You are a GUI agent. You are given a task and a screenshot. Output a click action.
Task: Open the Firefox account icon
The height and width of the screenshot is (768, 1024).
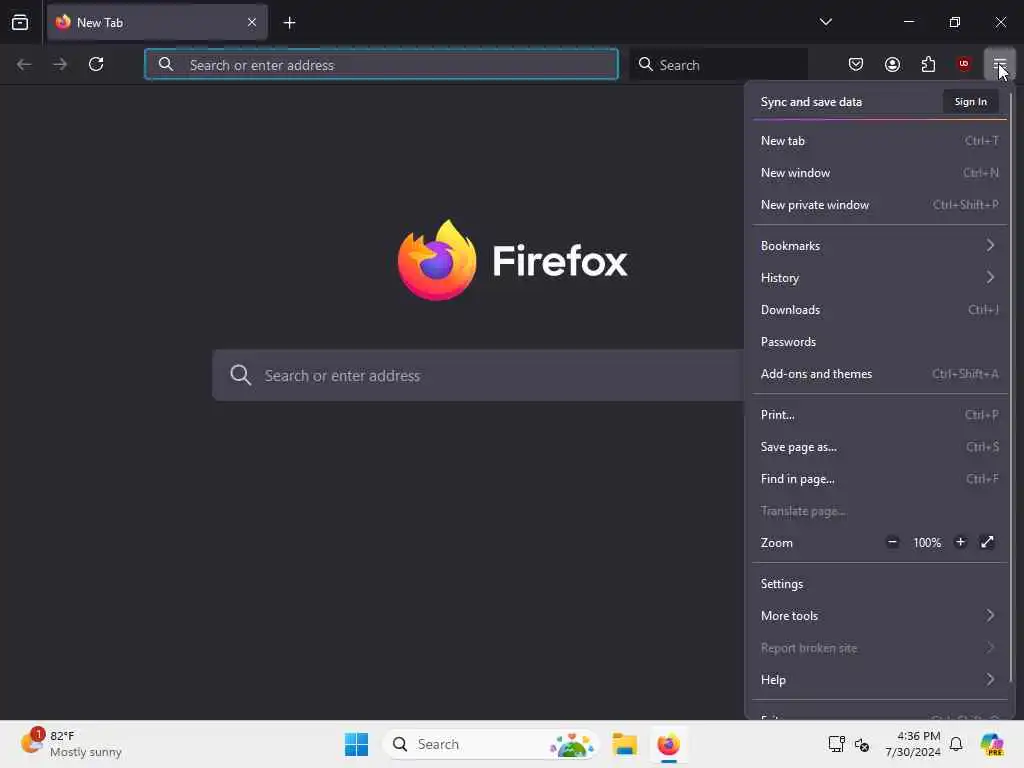892,64
